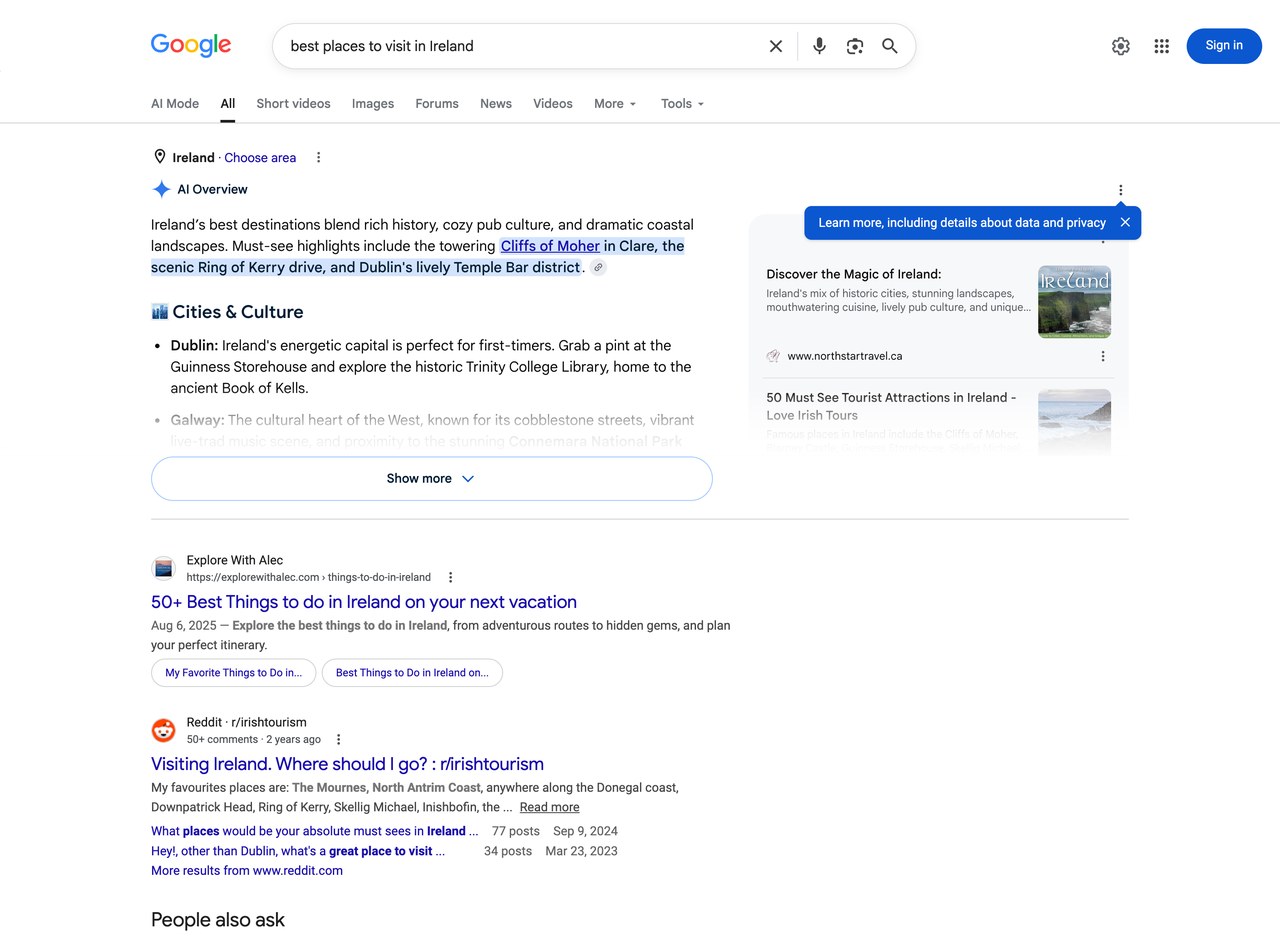The width and height of the screenshot is (1280, 945).
Task: Switch to the News tab
Action: point(496,104)
